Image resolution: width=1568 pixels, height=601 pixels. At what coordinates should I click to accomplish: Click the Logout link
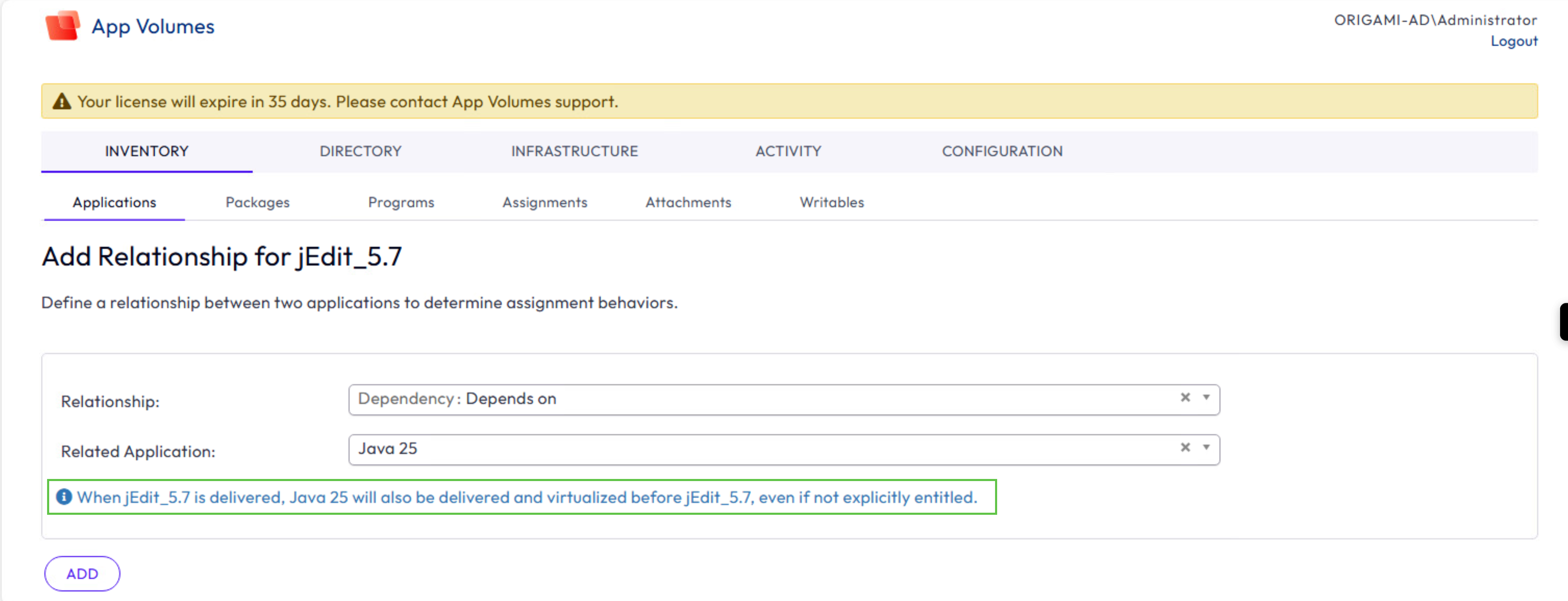[1514, 41]
